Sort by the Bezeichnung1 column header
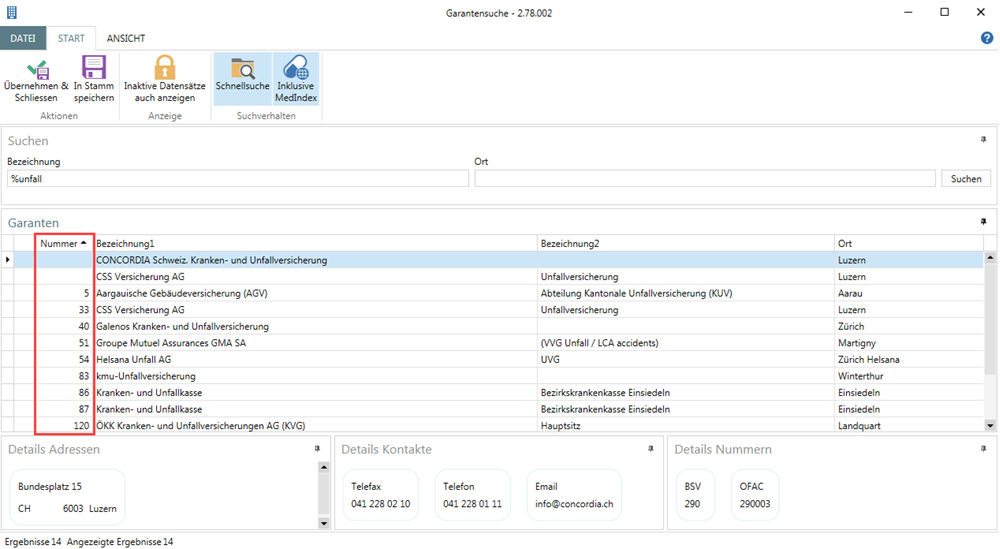The image size is (1000, 549). pyautogui.click(x=315, y=244)
